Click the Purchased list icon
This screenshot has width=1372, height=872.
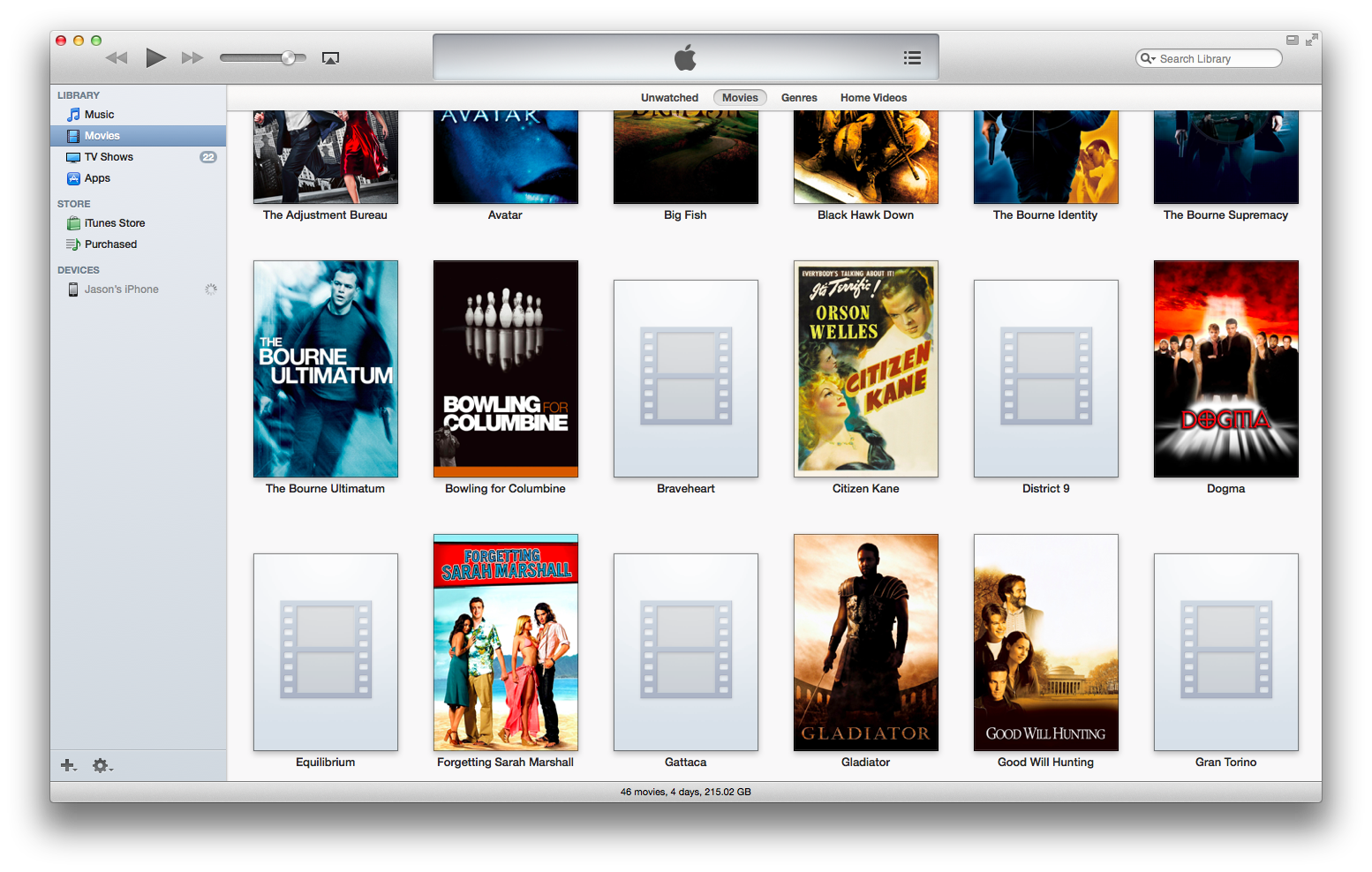coord(74,244)
